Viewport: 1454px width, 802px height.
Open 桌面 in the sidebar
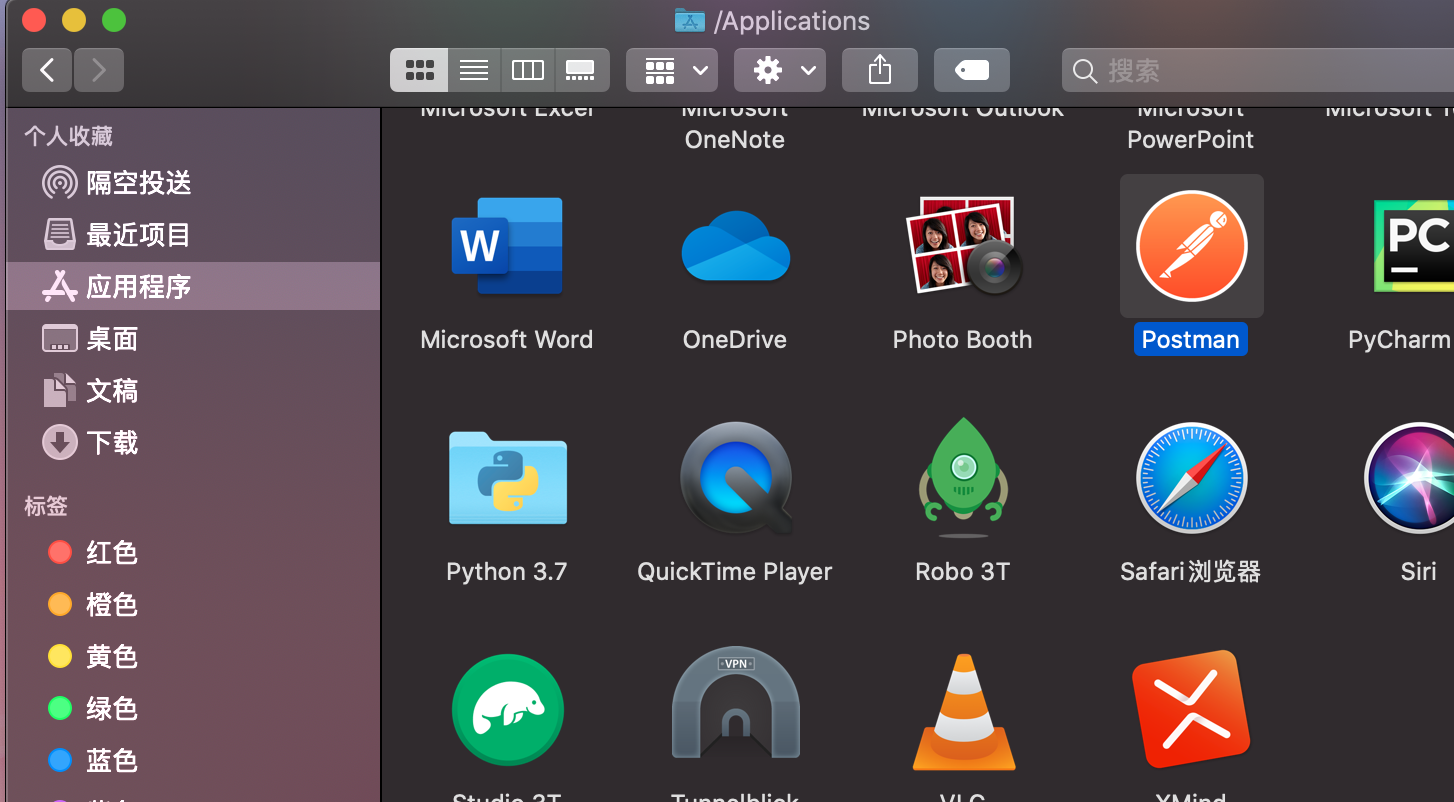(193, 339)
